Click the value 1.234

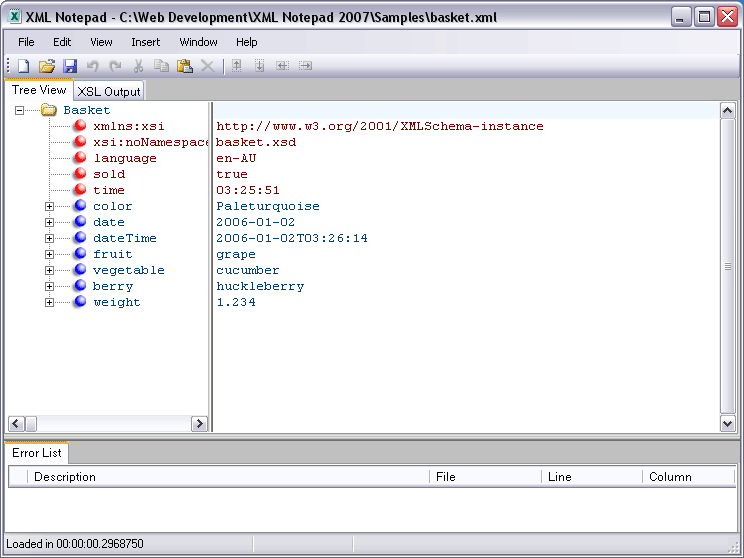point(236,302)
